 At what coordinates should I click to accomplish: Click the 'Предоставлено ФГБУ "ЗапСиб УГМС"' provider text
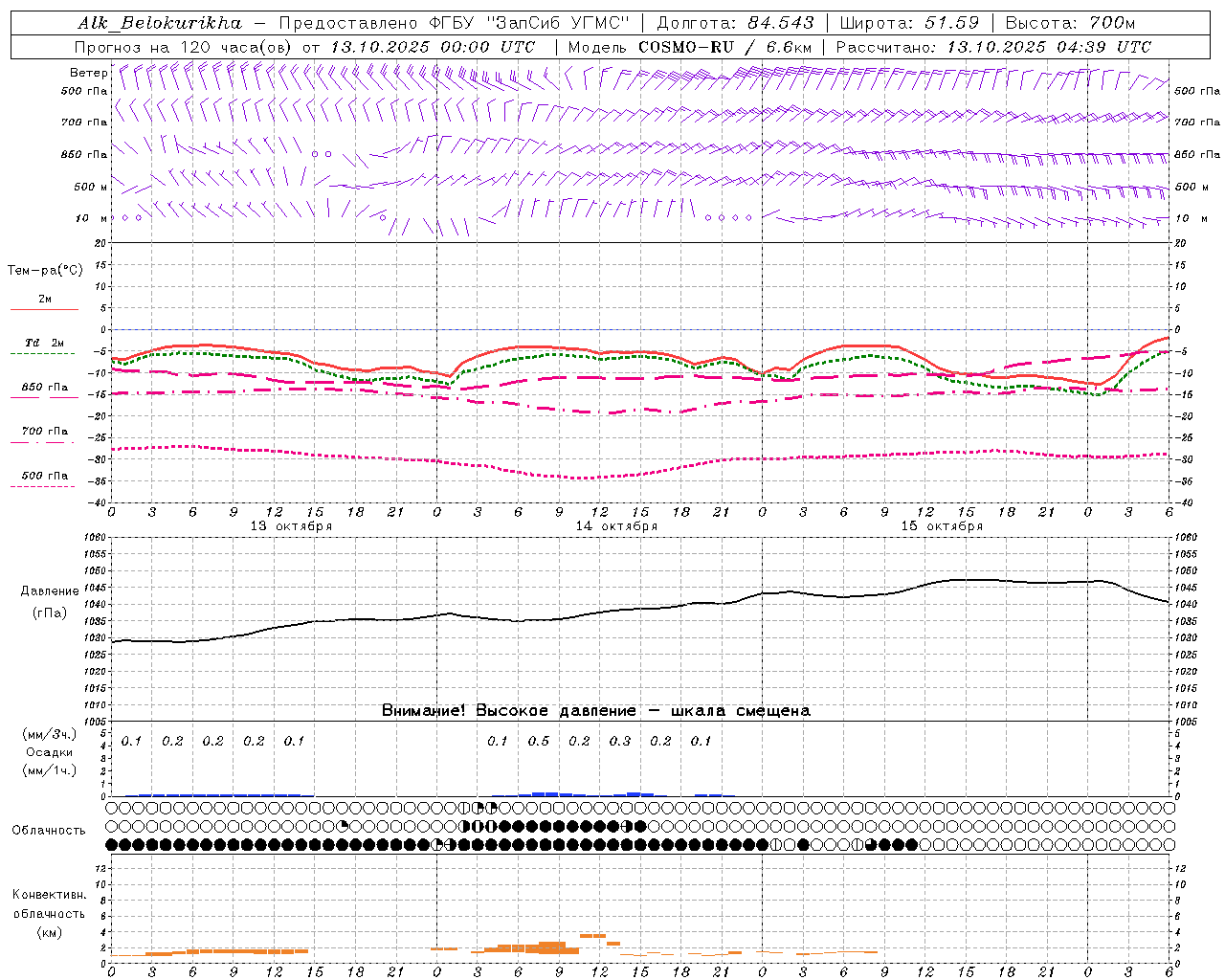[455, 23]
